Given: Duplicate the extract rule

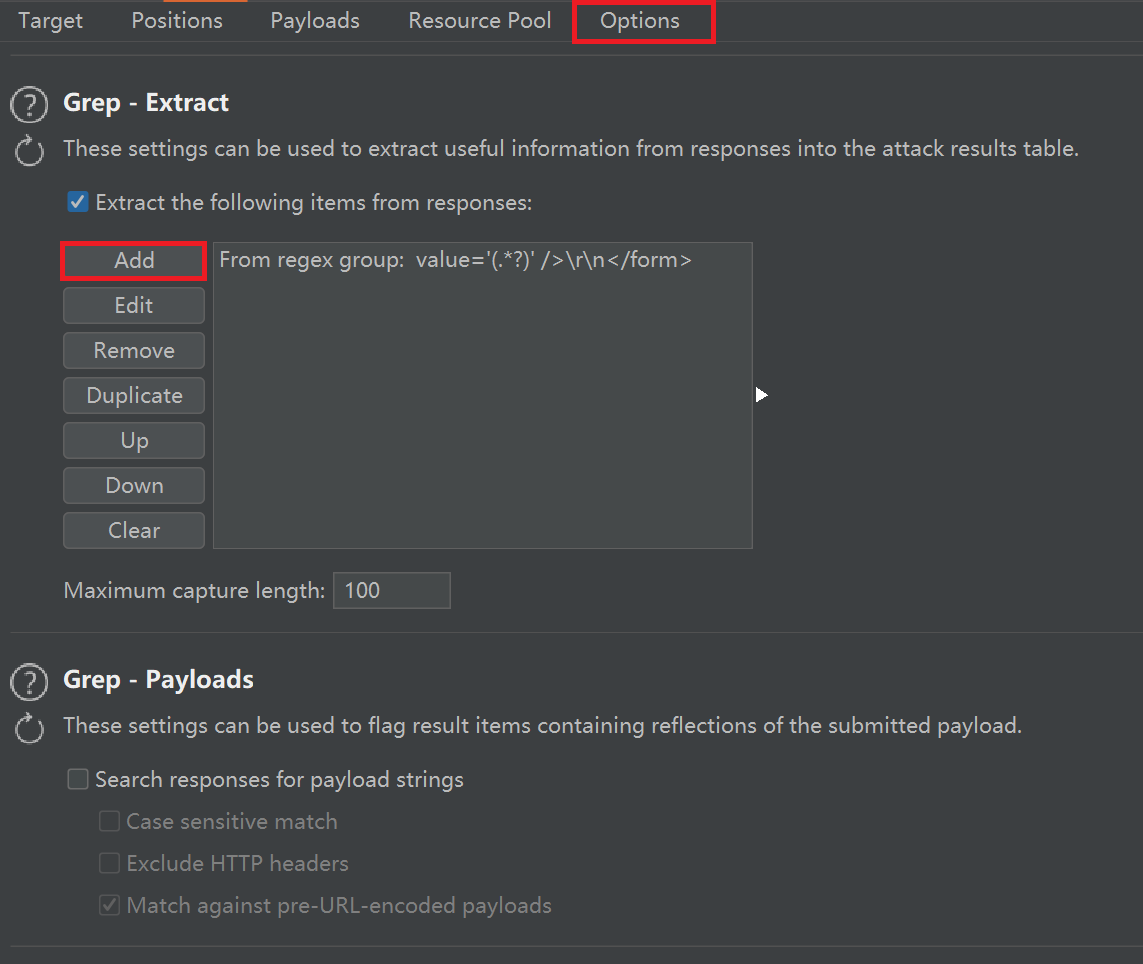Looking at the screenshot, I should coord(134,396).
